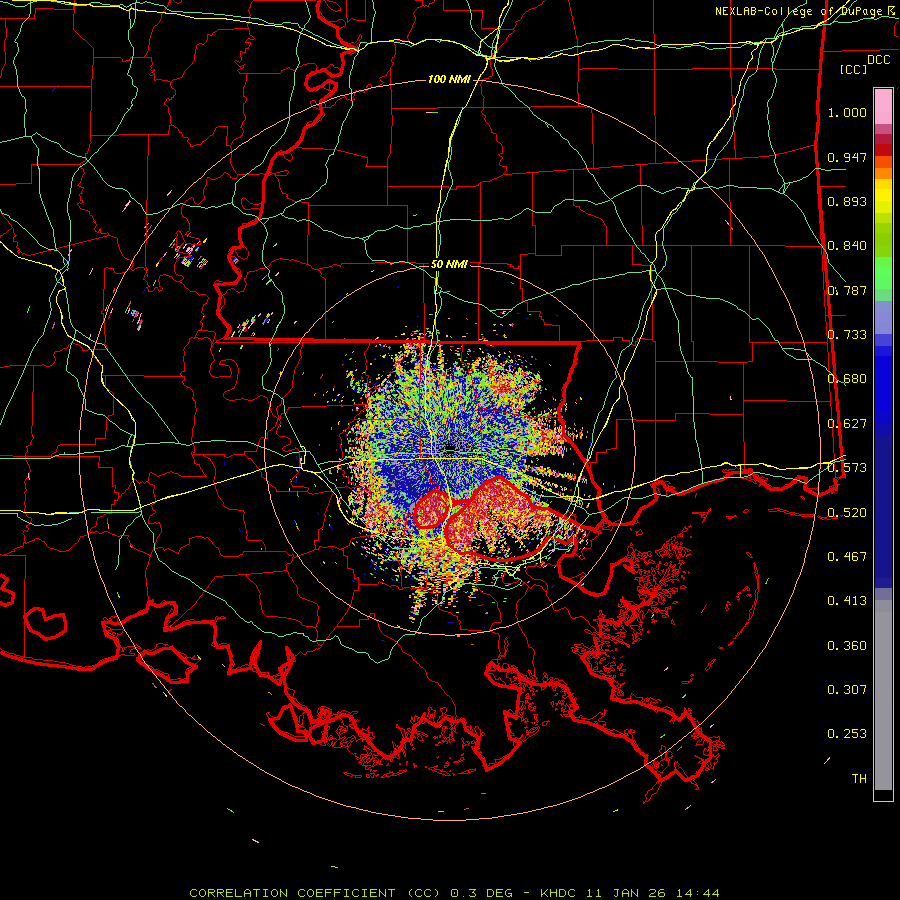Click the 14:44 timestamp in caption
This screenshot has height=900, width=900.
pyautogui.click(x=696, y=893)
